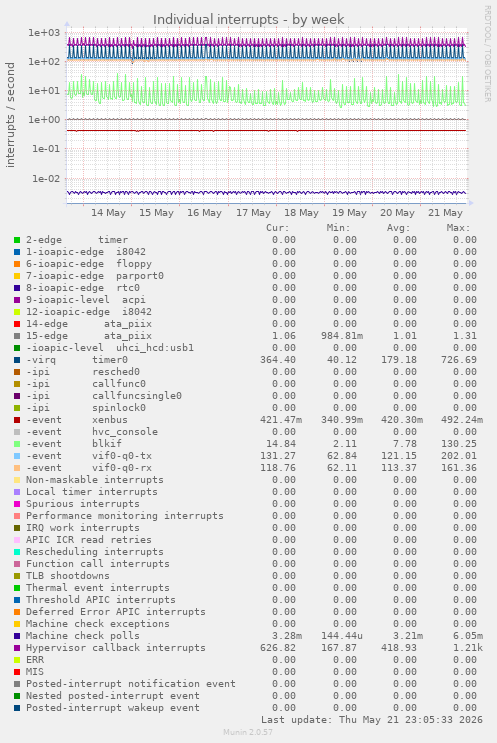497x743 pixels.
Task: Click the Max column header
Action: tap(458, 228)
